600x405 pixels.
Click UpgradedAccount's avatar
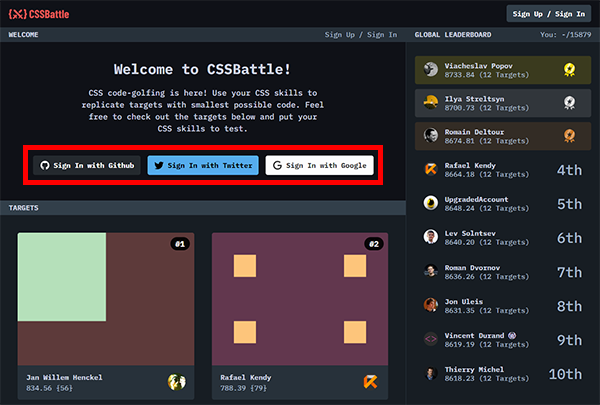[431, 203]
